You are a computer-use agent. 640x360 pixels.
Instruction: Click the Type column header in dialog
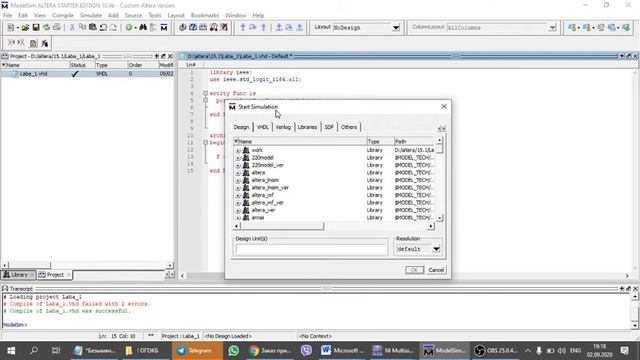pyautogui.click(x=380, y=141)
